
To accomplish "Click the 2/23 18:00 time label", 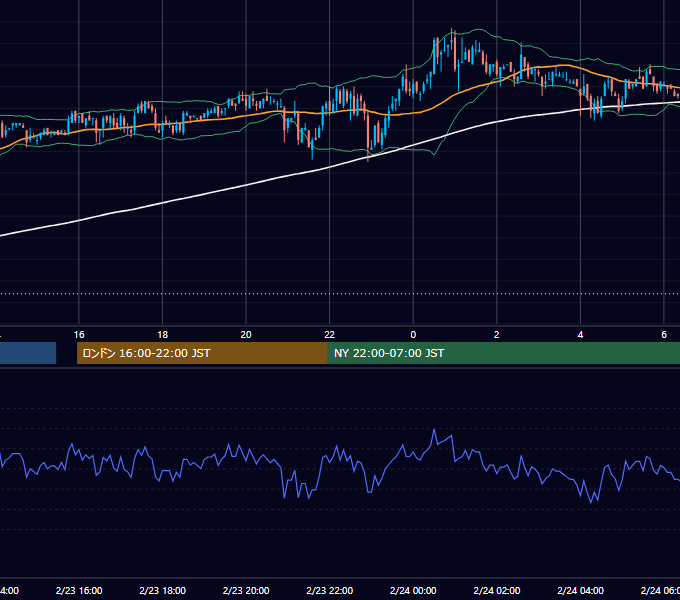I will pos(163,590).
